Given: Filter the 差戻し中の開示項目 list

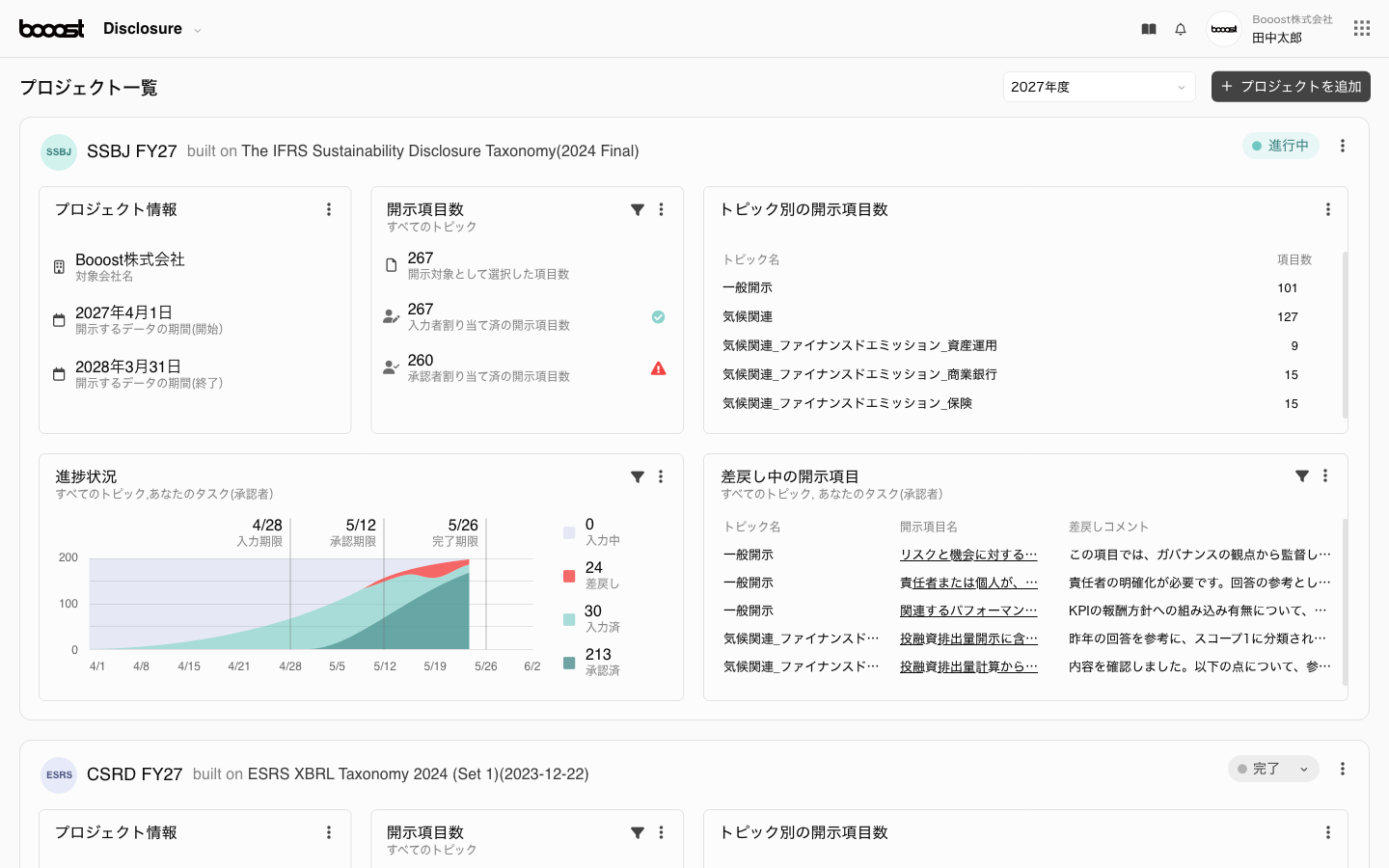Looking at the screenshot, I should [x=1301, y=475].
